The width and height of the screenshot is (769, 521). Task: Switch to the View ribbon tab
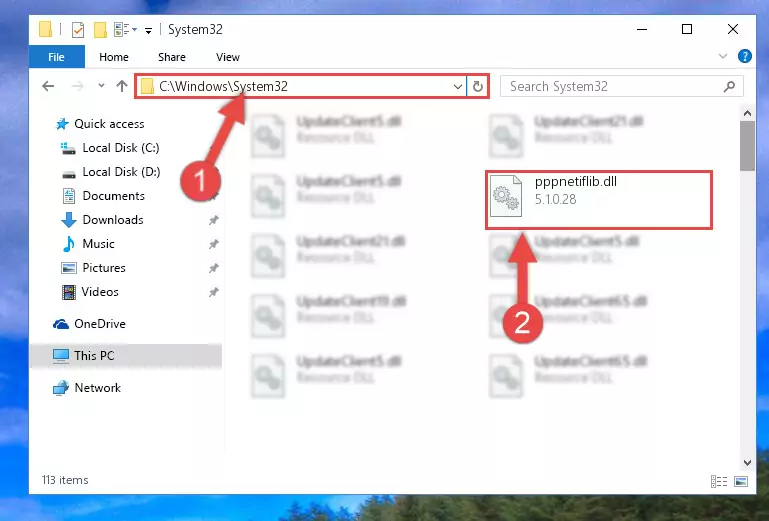[228, 57]
